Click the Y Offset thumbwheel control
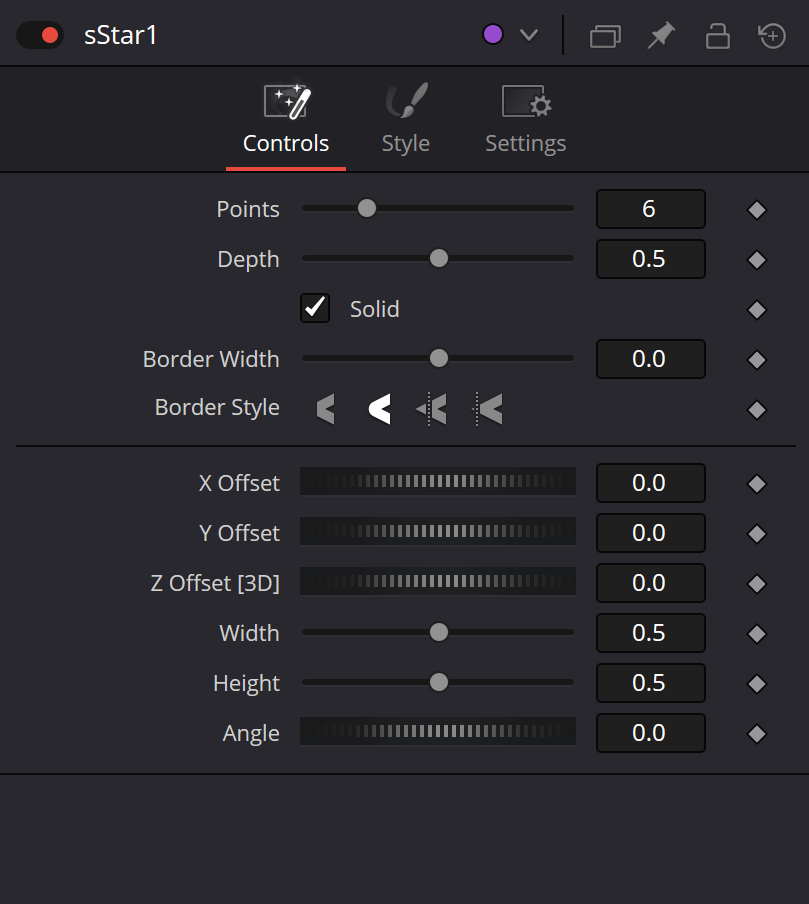Image resolution: width=809 pixels, height=904 pixels. point(438,531)
